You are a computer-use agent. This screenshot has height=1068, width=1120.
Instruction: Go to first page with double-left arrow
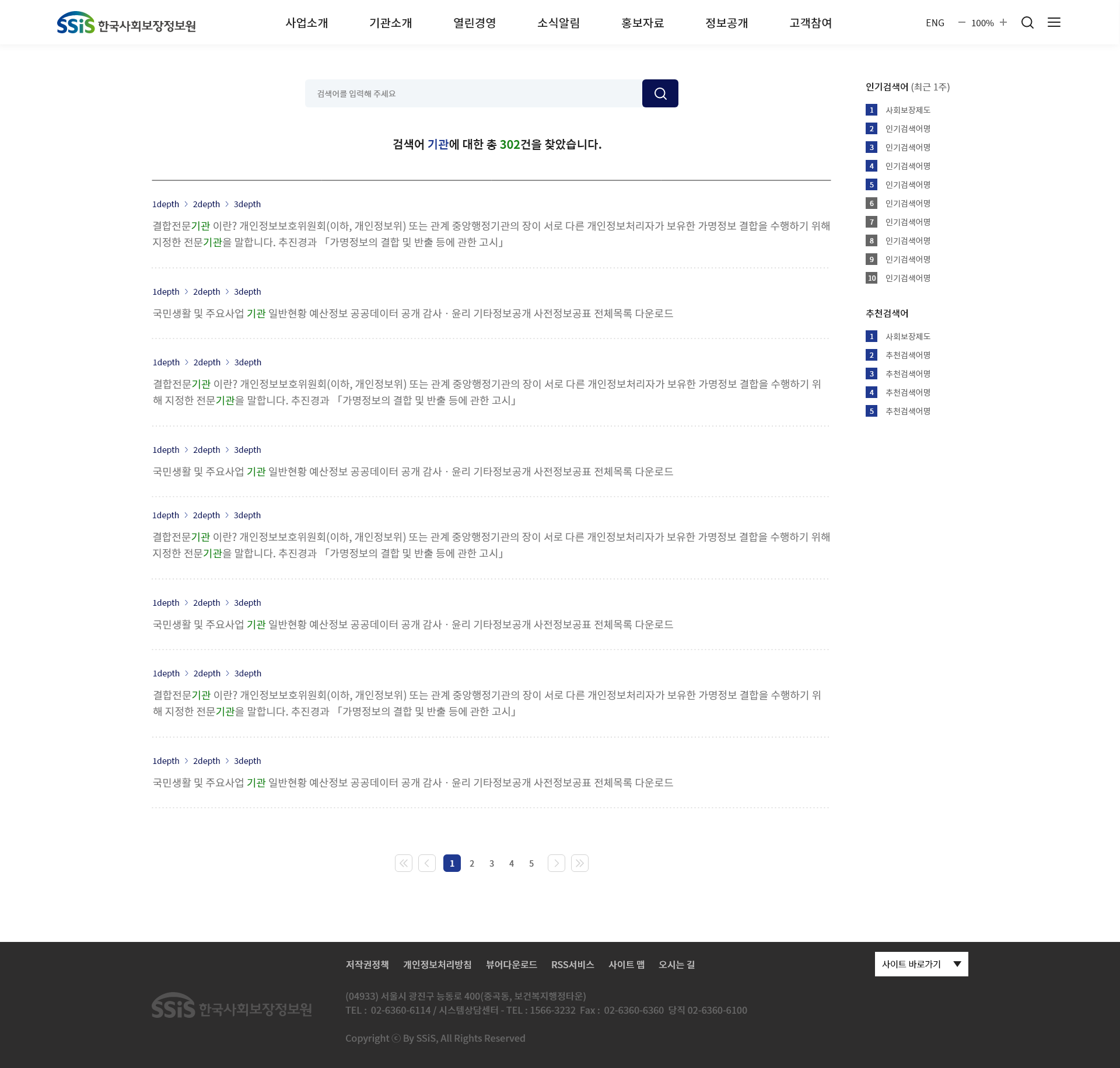tap(404, 863)
